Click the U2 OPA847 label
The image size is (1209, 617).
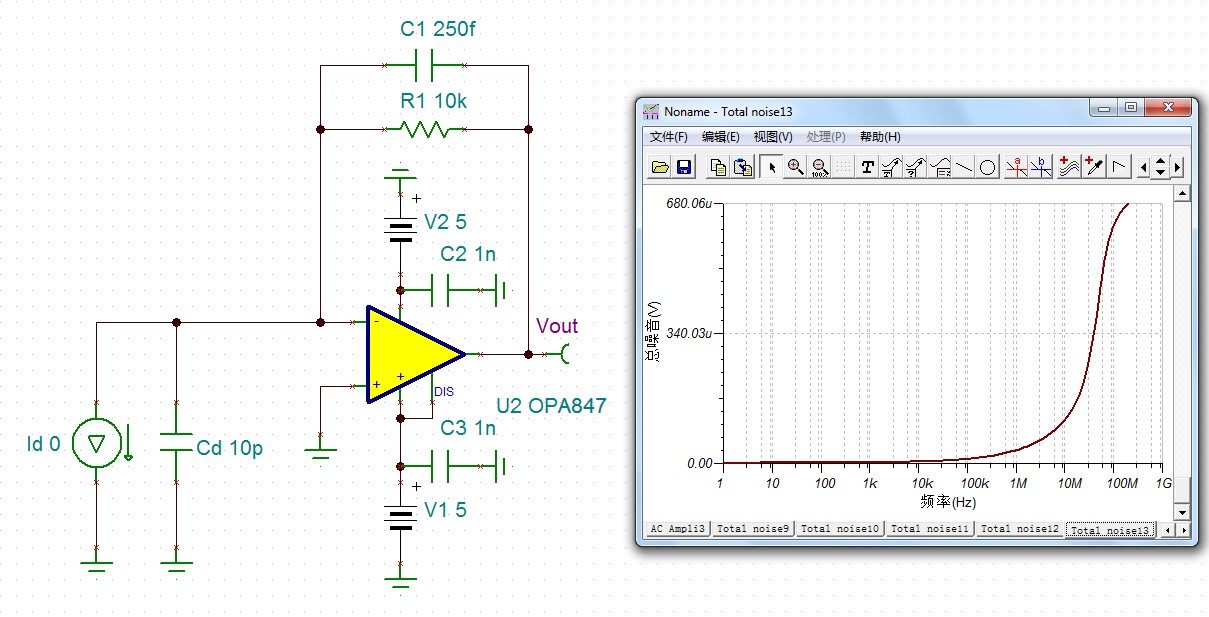pyautogui.click(x=551, y=406)
